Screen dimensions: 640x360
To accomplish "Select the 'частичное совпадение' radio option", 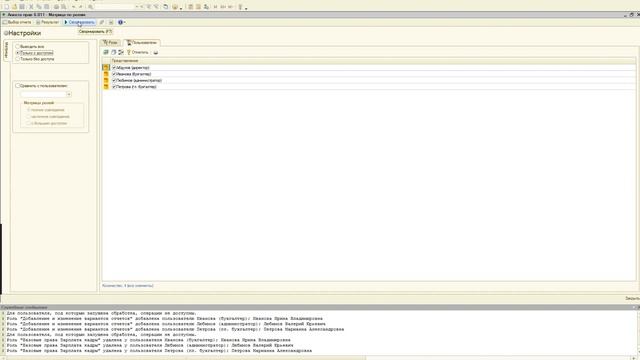I will point(28,116).
